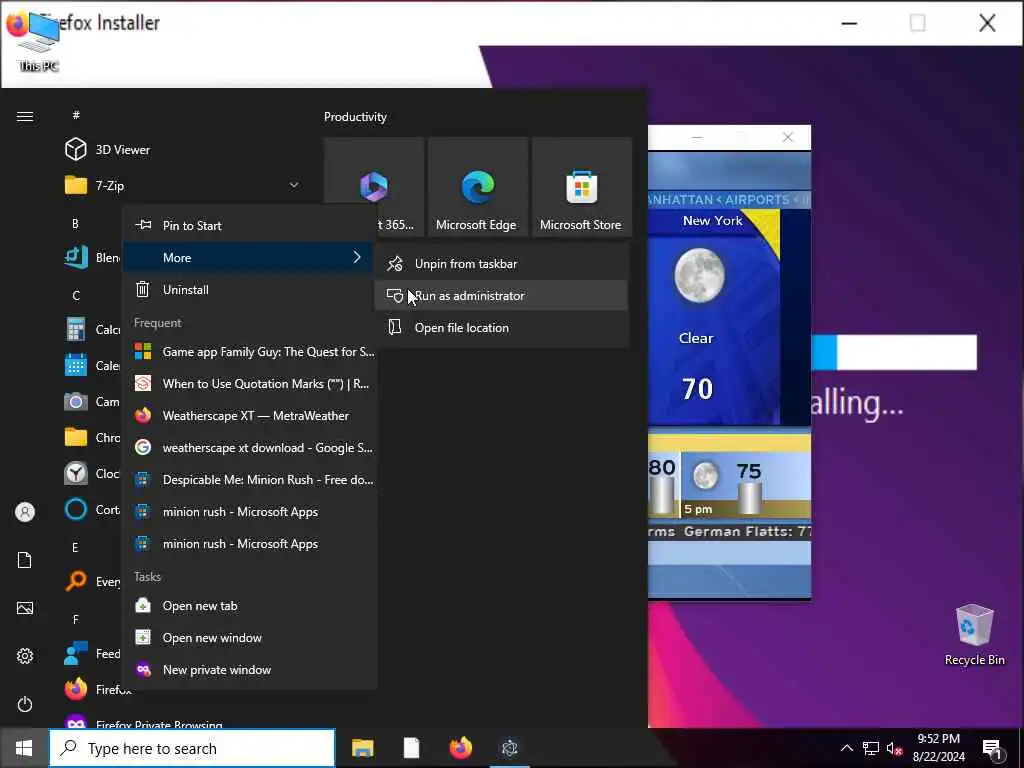This screenshot has height=768, width=1024.
Task: Click the muted volume tray icon
Action: tap(894, 749)
